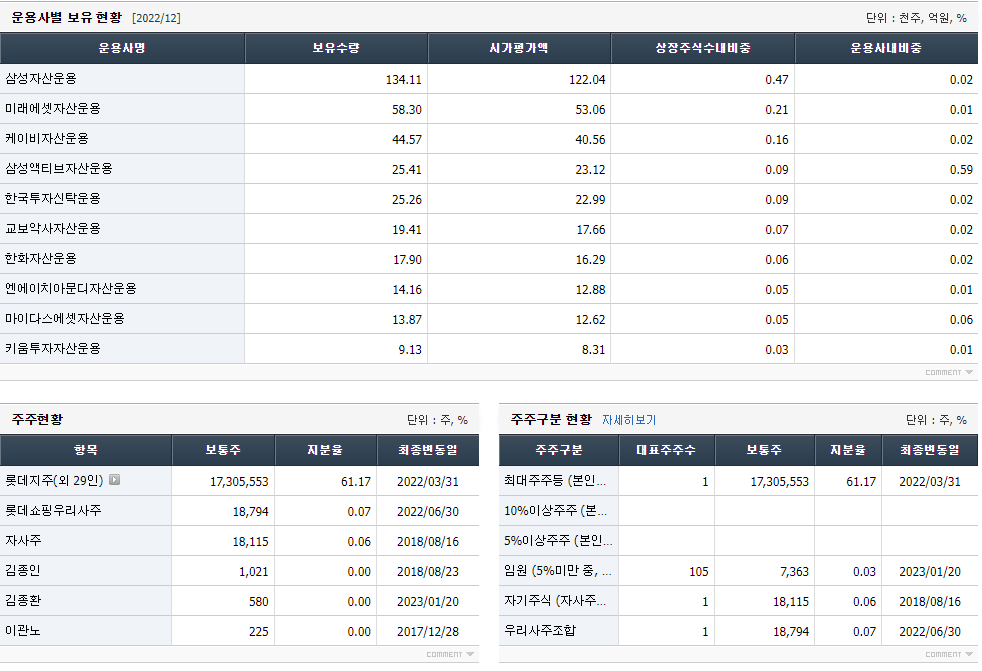Click the 0.47 상장주식수내비중 value
This screenshot has height=671, width=982.
point(777,80)
